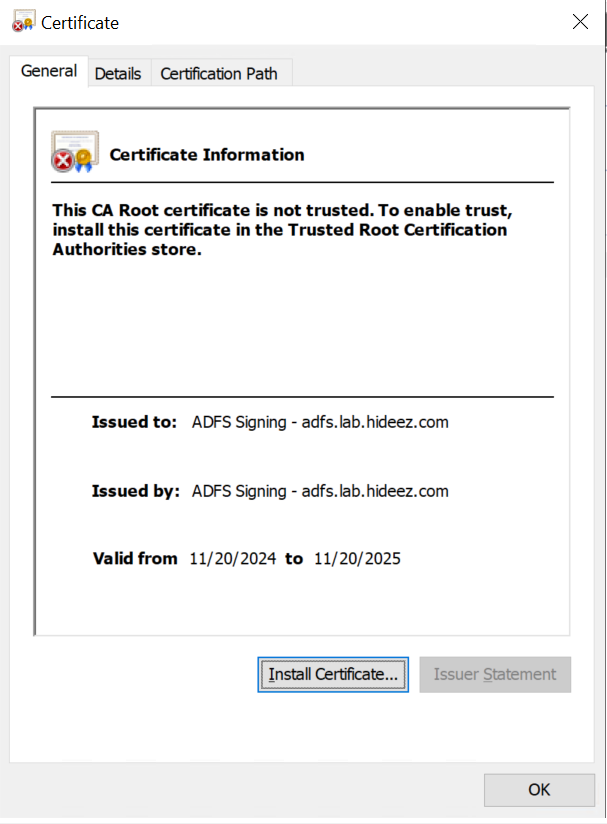Click the certificate icon in title bar
The height and width of the screenshot is (824, 607).
tap(23, 21)
